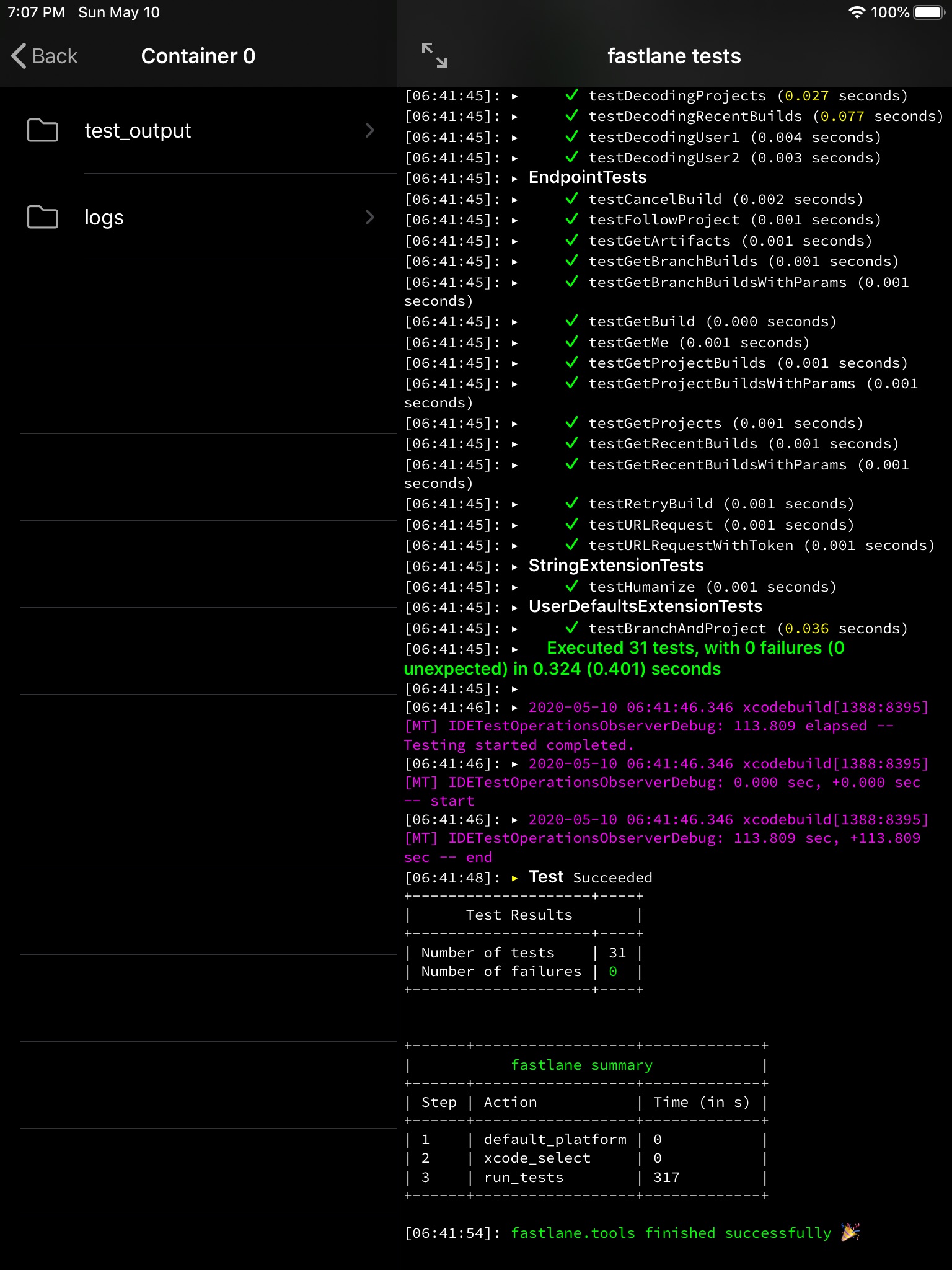This screenshot has height=1270, width=952.
Task: Click the fastlane summary heading
Action: coord(581,1065)
